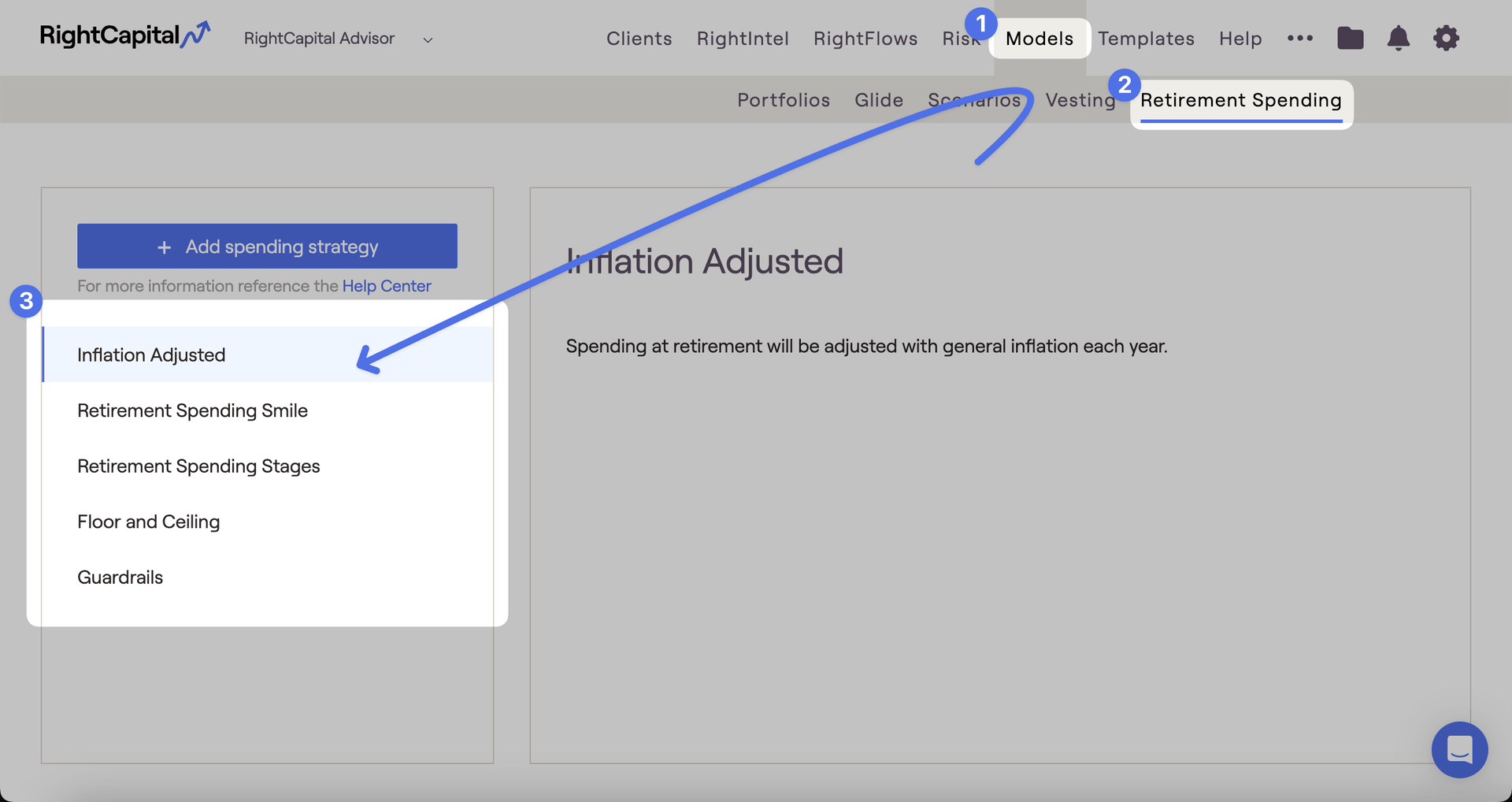The width and height of the screenshot is (1512, 802).
Task: Open the Risk menu item
Action: pyautogui.click(x=961, y=39)
